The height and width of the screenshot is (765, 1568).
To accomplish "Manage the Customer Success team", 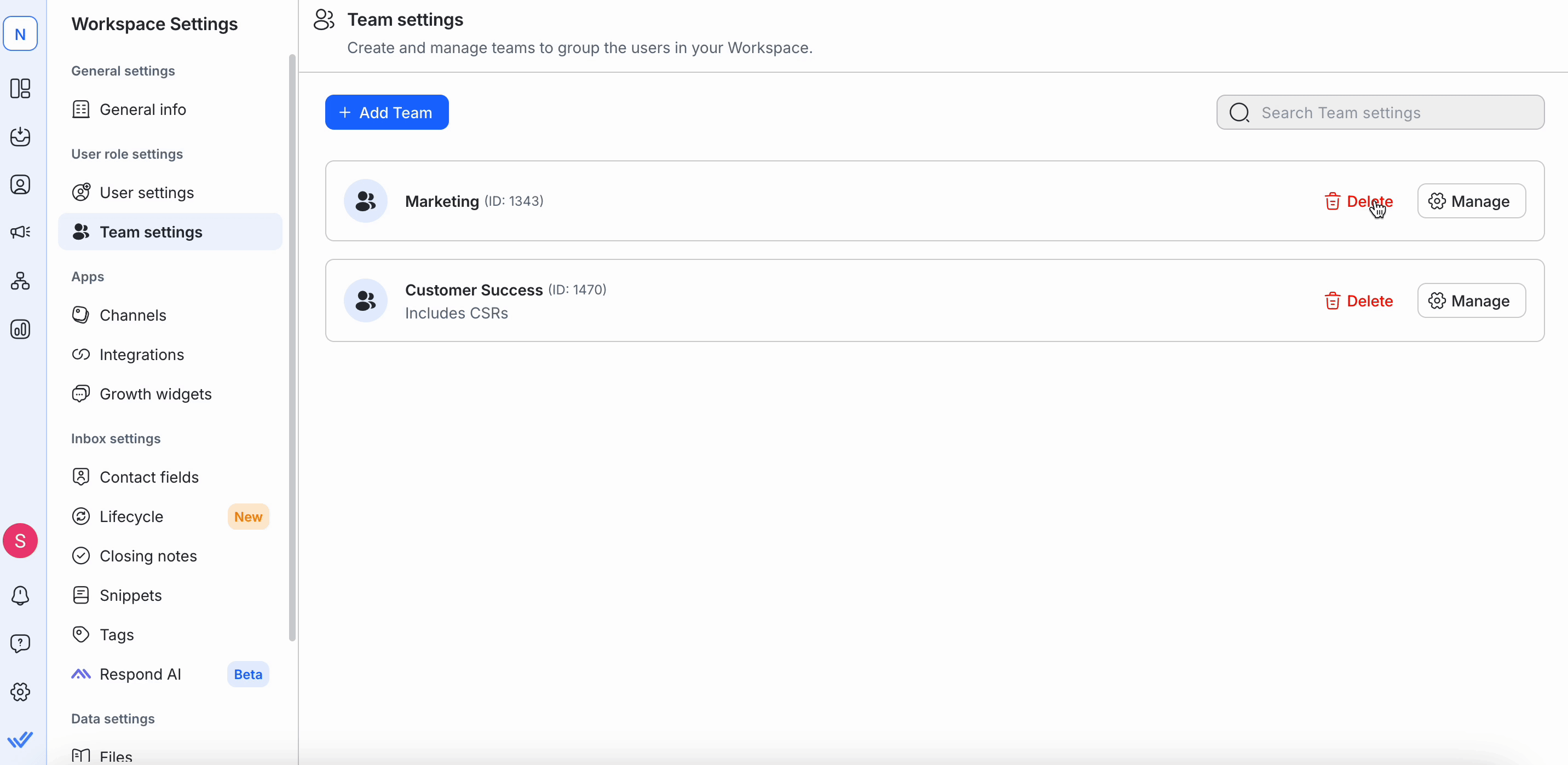I will click(x=1471, y=300).
